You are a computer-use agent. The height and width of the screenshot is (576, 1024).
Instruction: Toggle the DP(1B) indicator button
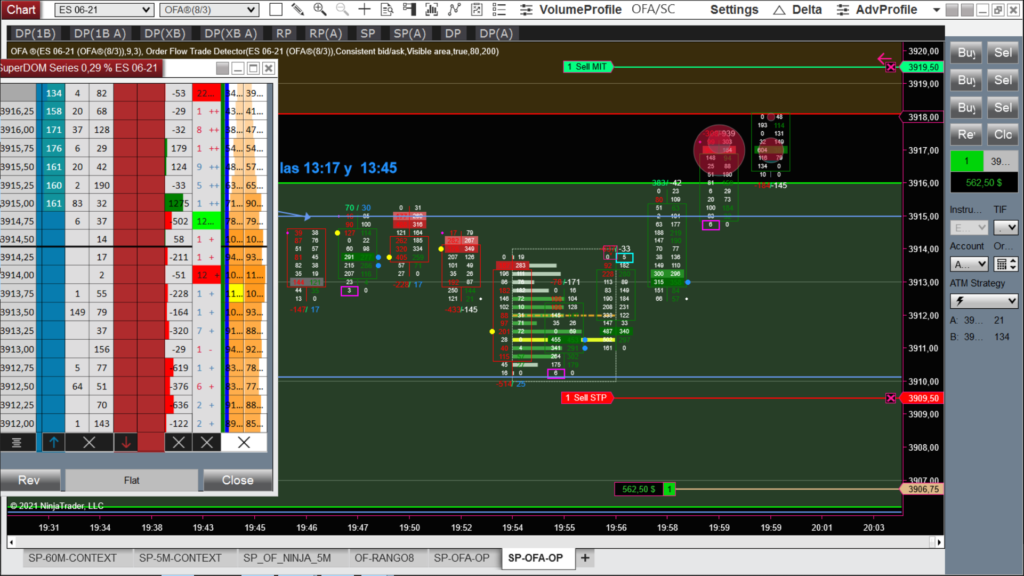35,33
